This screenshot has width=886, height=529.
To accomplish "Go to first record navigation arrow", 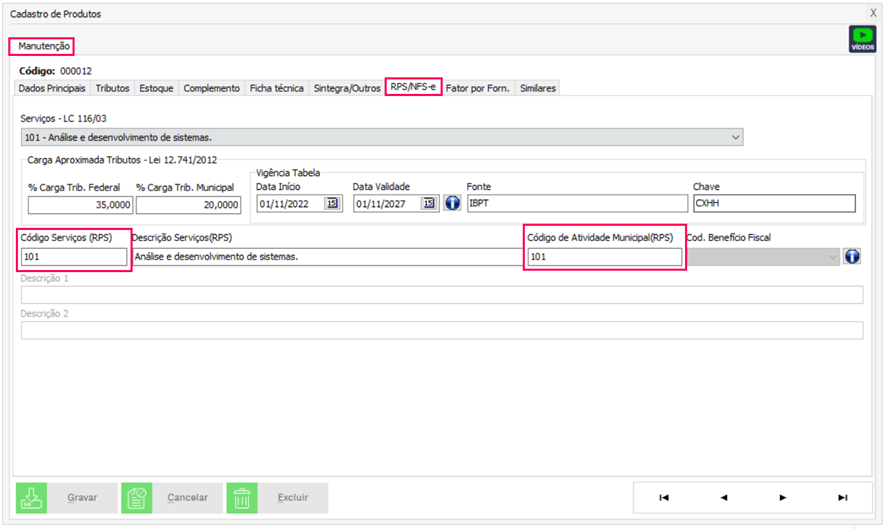I will tap(663, 497).
